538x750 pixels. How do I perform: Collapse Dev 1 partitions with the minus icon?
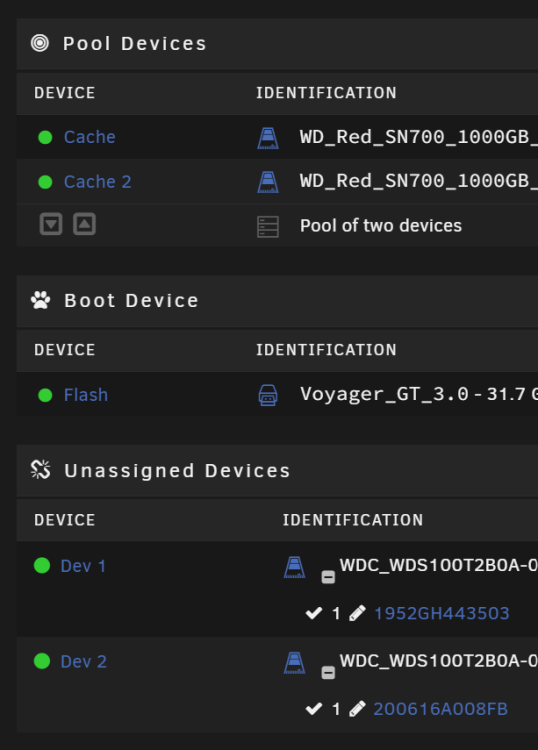click(x=328, y=577)
